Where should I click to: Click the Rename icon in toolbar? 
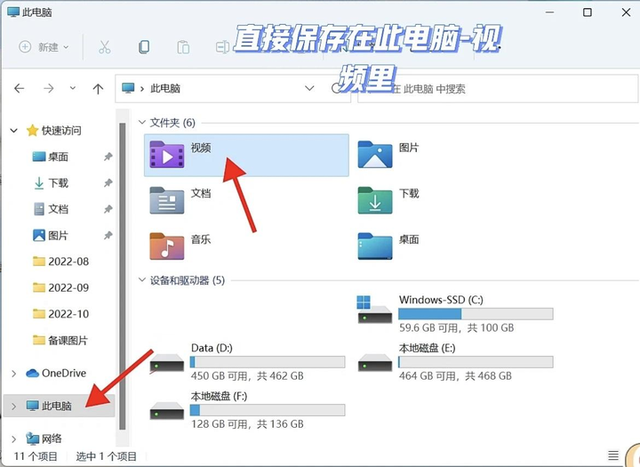tap(222, 47)
